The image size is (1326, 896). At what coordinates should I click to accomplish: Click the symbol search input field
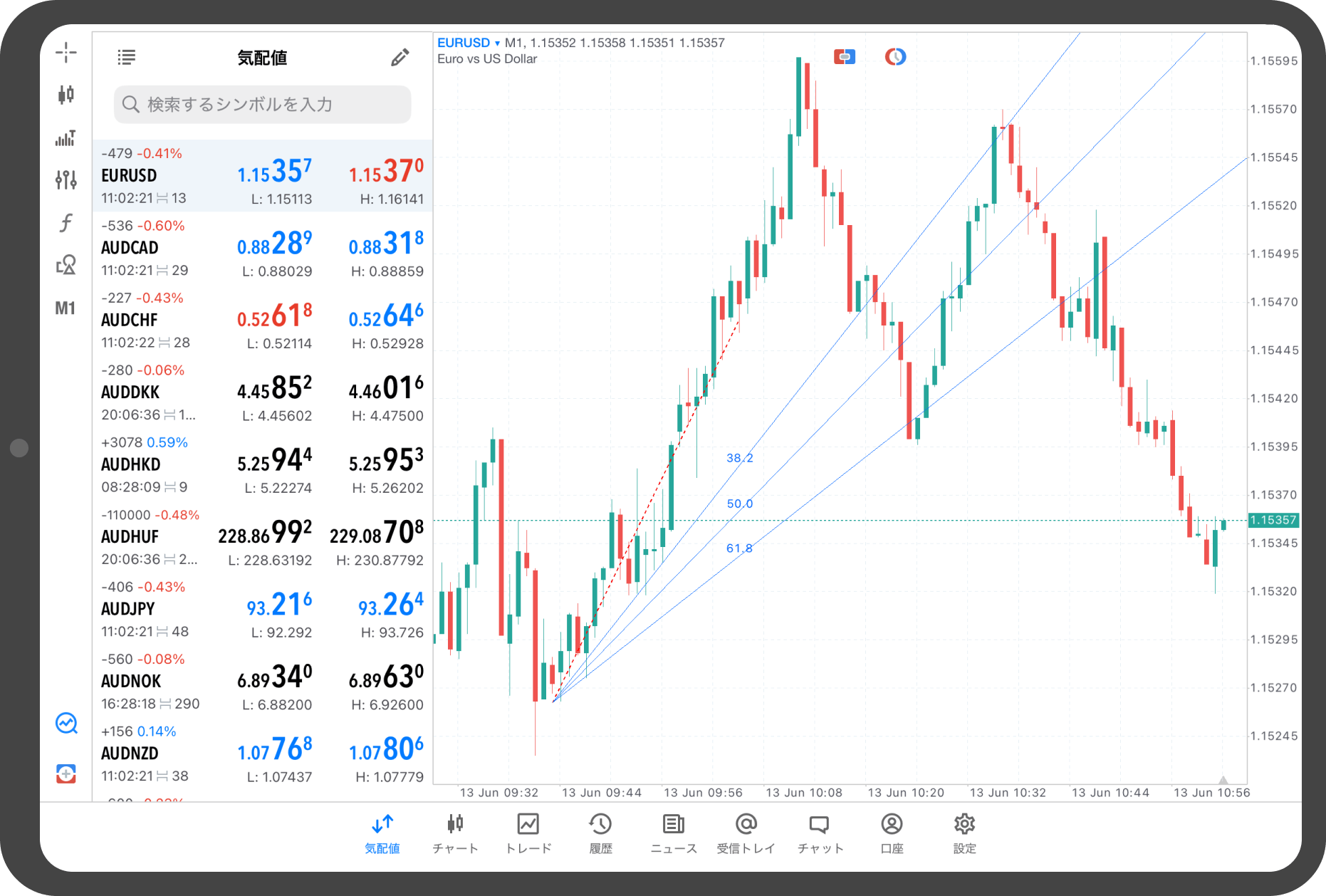262,105
